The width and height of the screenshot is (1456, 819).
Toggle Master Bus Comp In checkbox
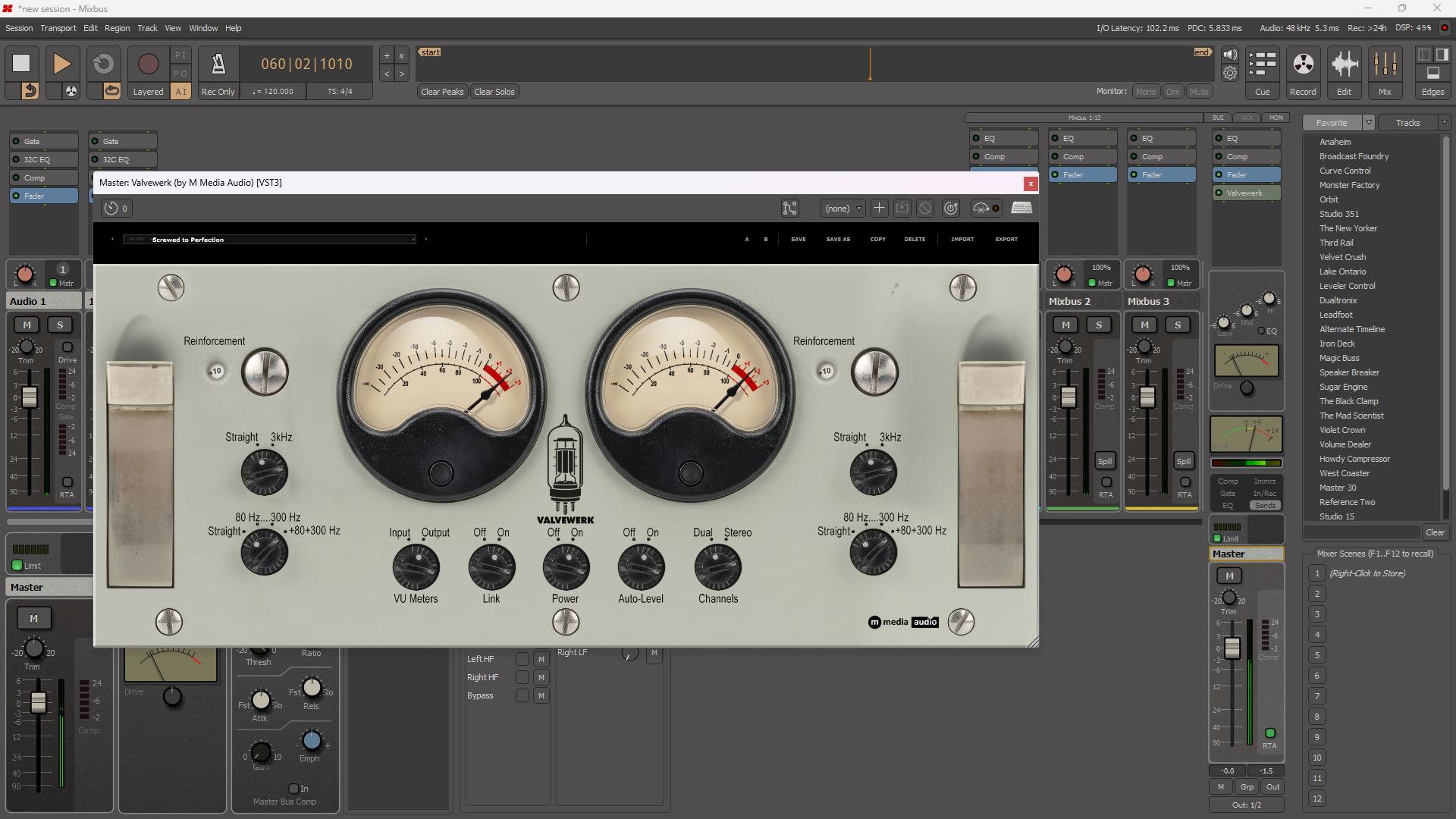(293, 789)
